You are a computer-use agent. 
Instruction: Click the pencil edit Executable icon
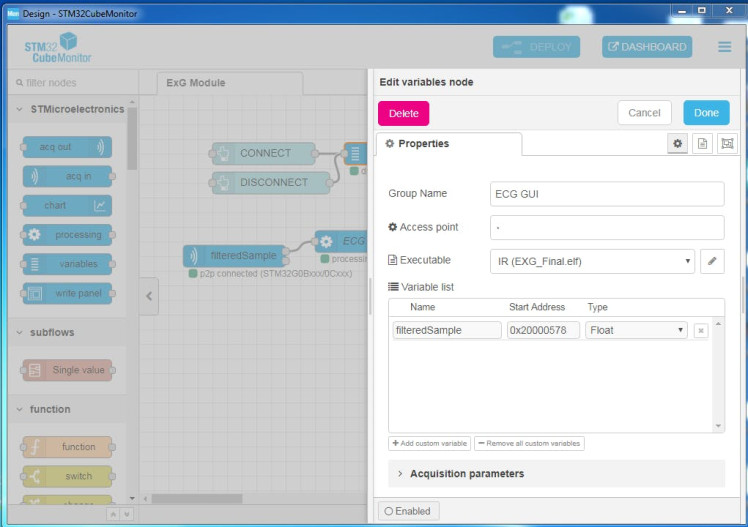coord(712,261)
